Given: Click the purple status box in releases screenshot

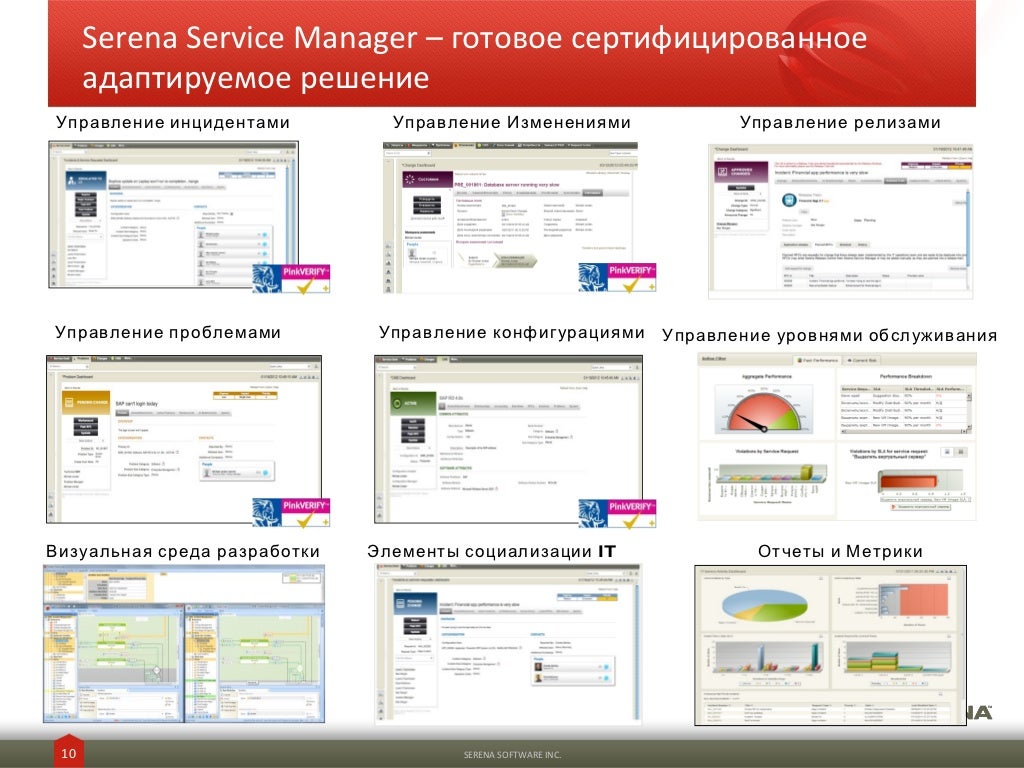Looking at the screenshot, I should [740, 172].
